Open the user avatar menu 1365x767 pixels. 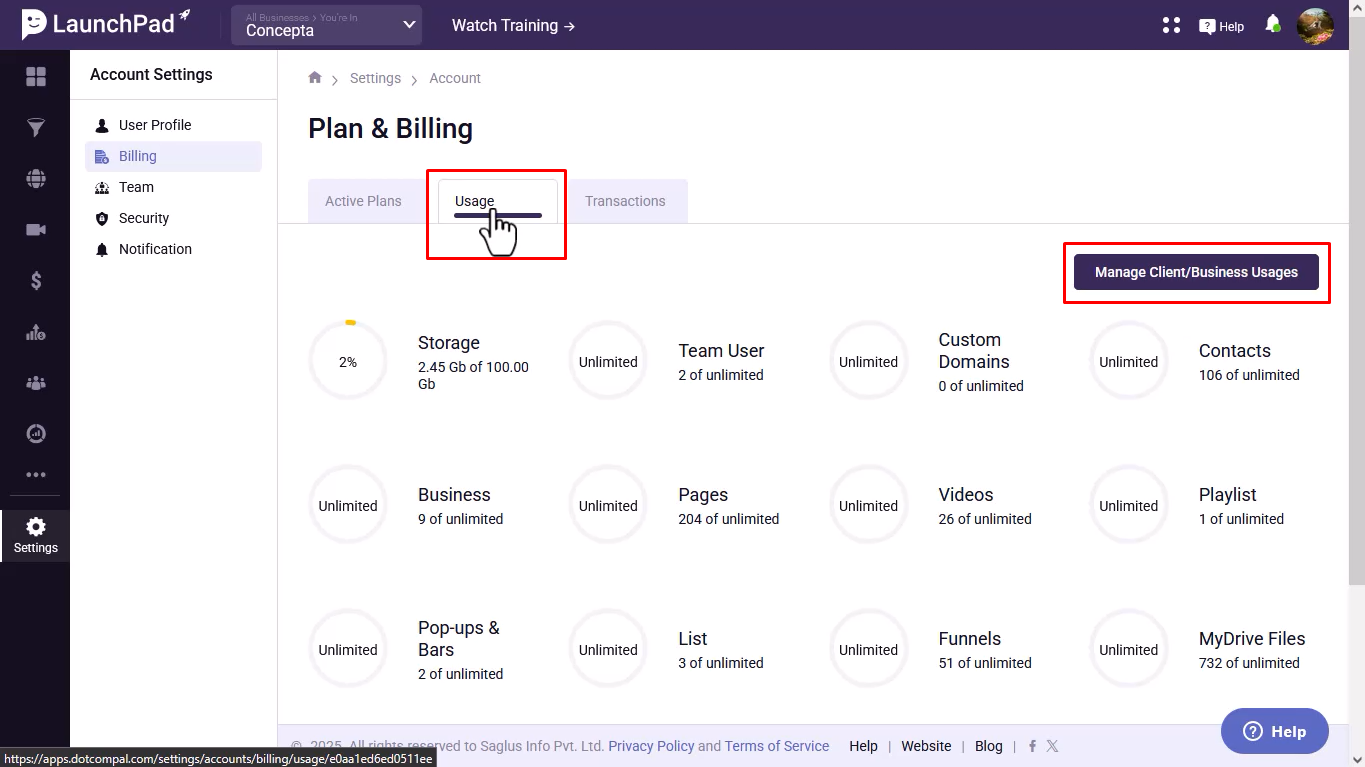pyautogui.click(x=1315, y=26)
